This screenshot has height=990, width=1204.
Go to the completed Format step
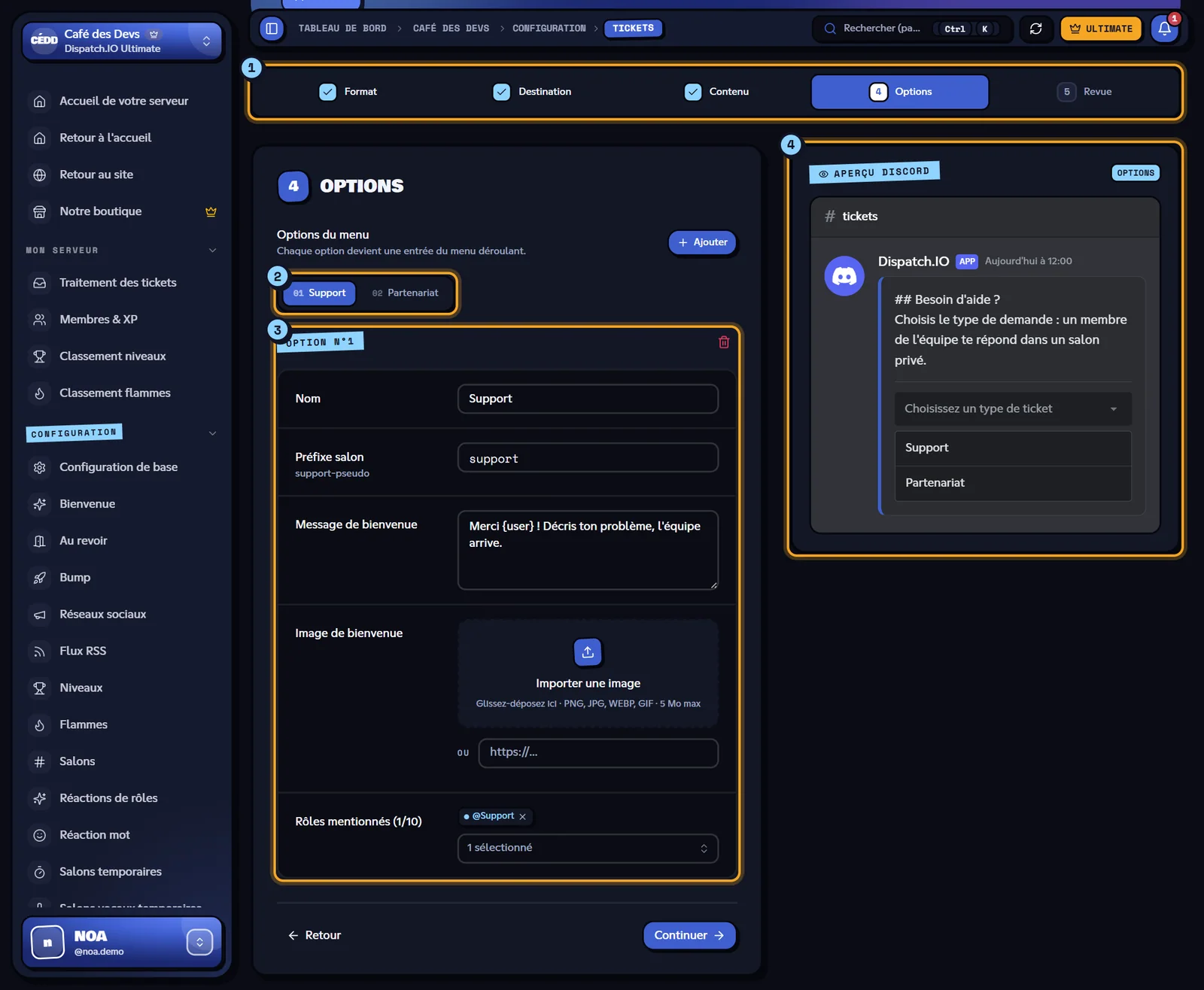(348, 92)
